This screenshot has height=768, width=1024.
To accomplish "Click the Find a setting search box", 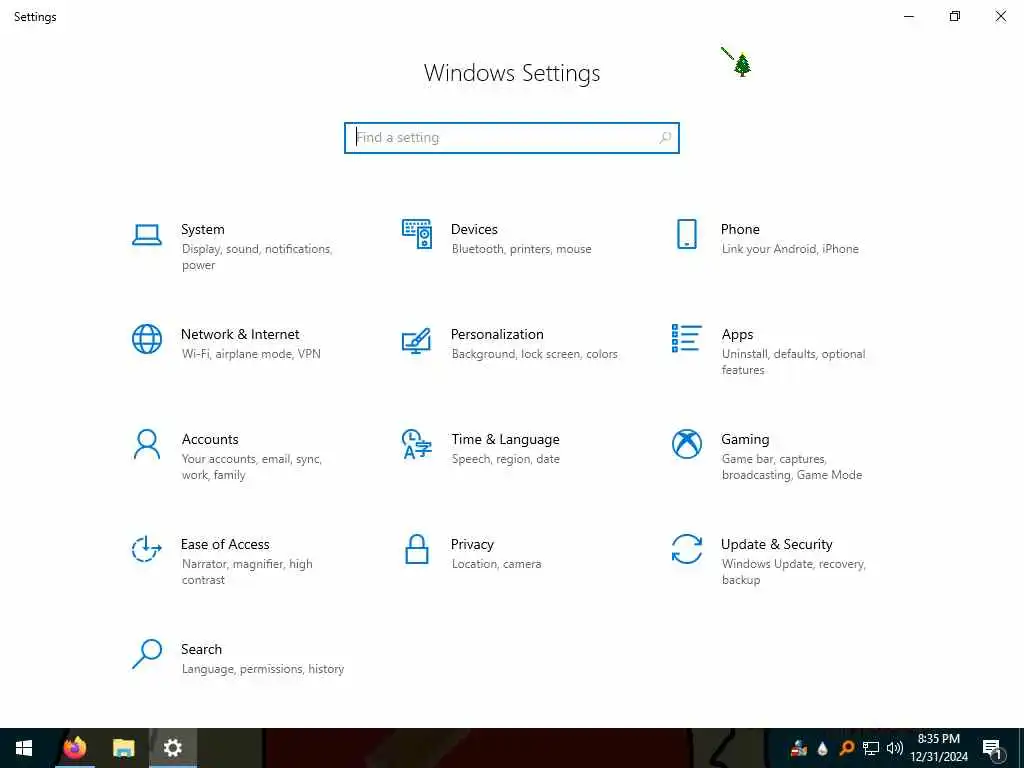I will pyautogui.click(x=512, y=138).
